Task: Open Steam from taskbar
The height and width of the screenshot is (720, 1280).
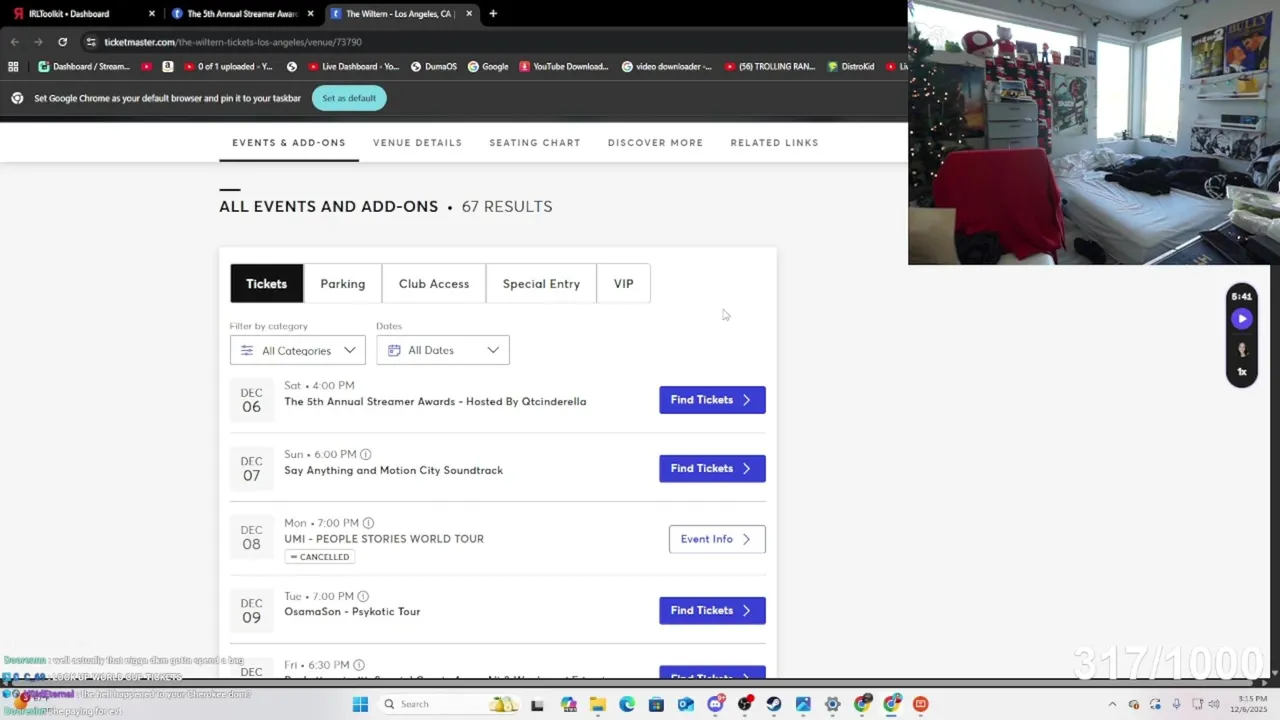Action: click(774, 704)
